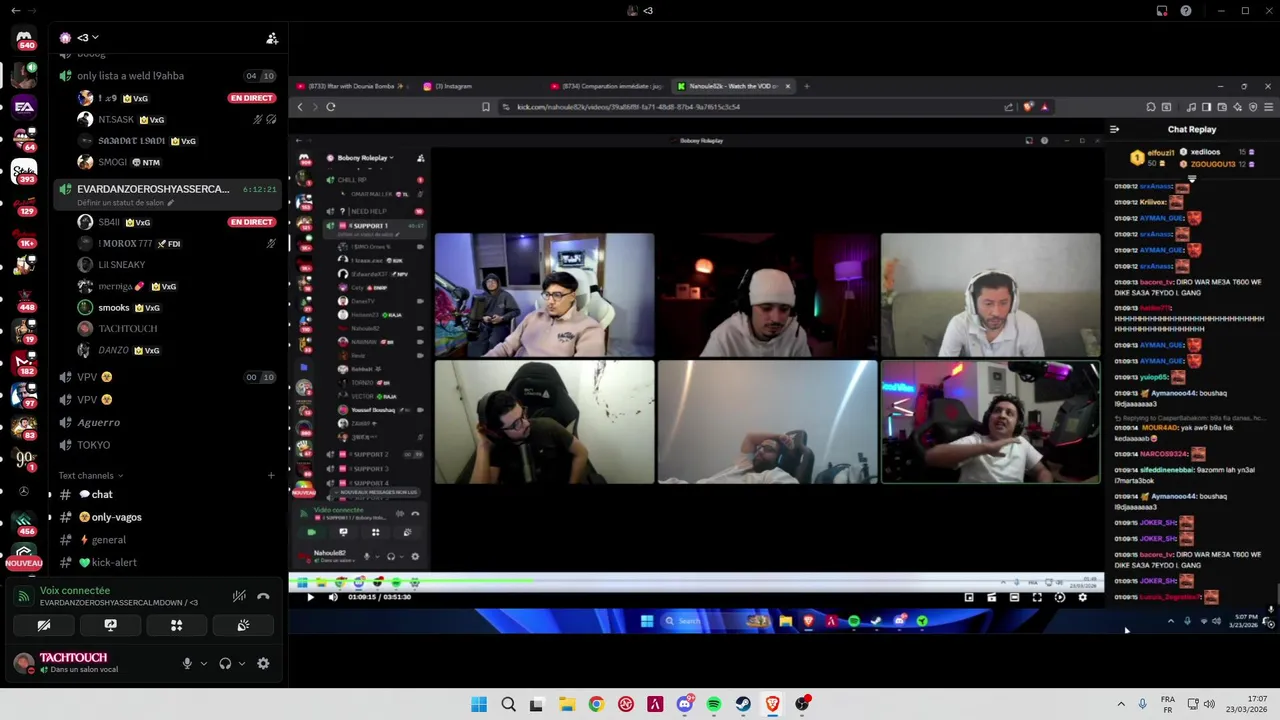1280x720 pixels.
Task: Open Discord direct messages home icon
Action: pos(24,37)
